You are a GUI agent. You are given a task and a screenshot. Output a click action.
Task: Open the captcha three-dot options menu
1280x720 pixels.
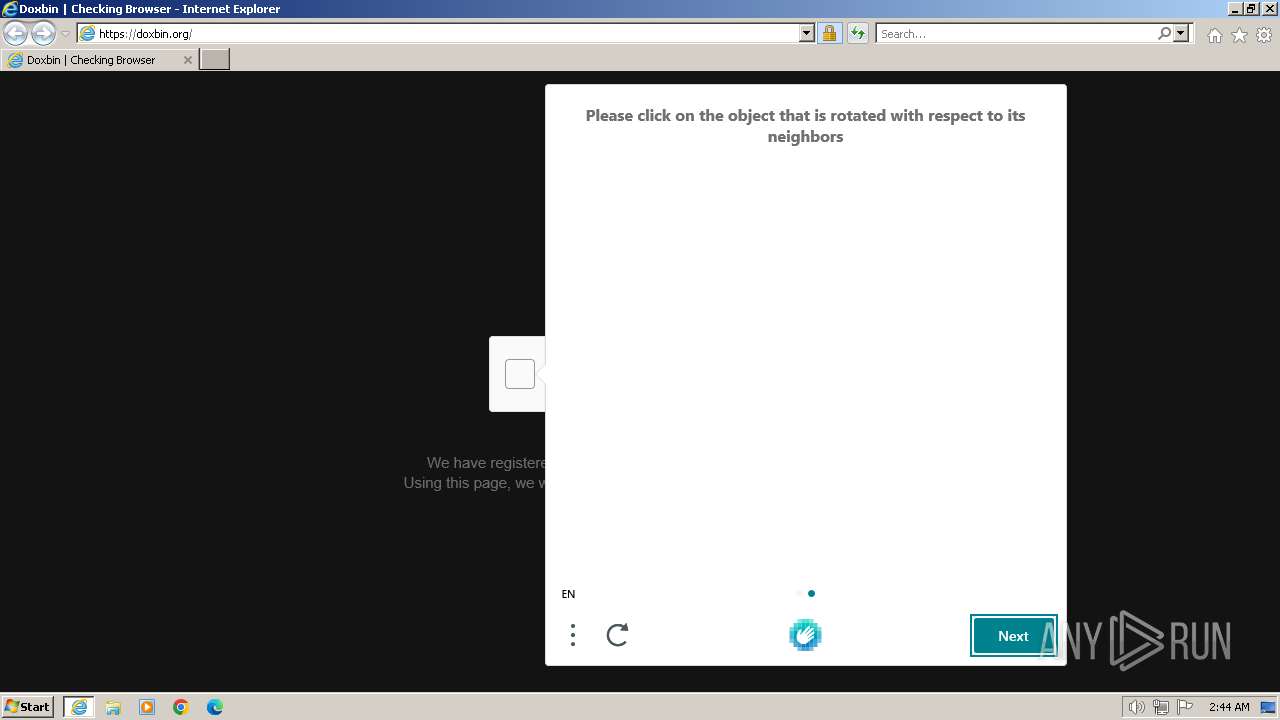coord(572,635)
